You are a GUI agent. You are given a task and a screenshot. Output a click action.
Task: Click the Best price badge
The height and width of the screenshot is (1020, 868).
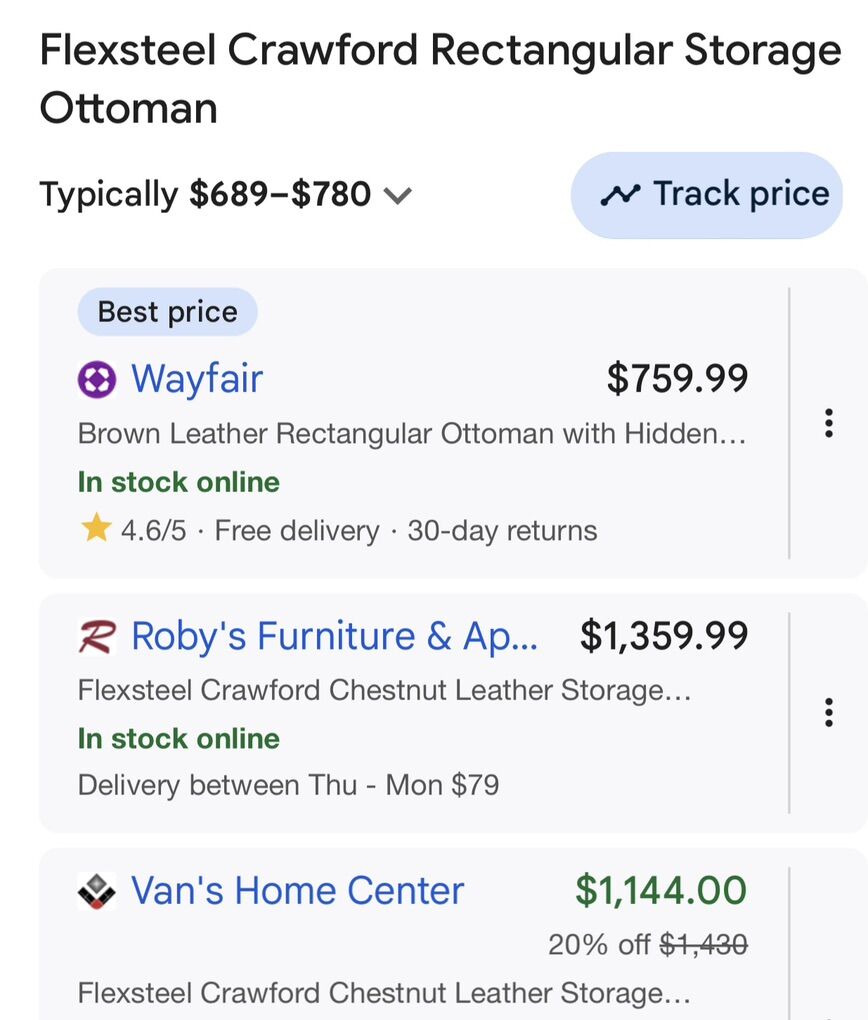pyautogui.click(x=167, y=312)
